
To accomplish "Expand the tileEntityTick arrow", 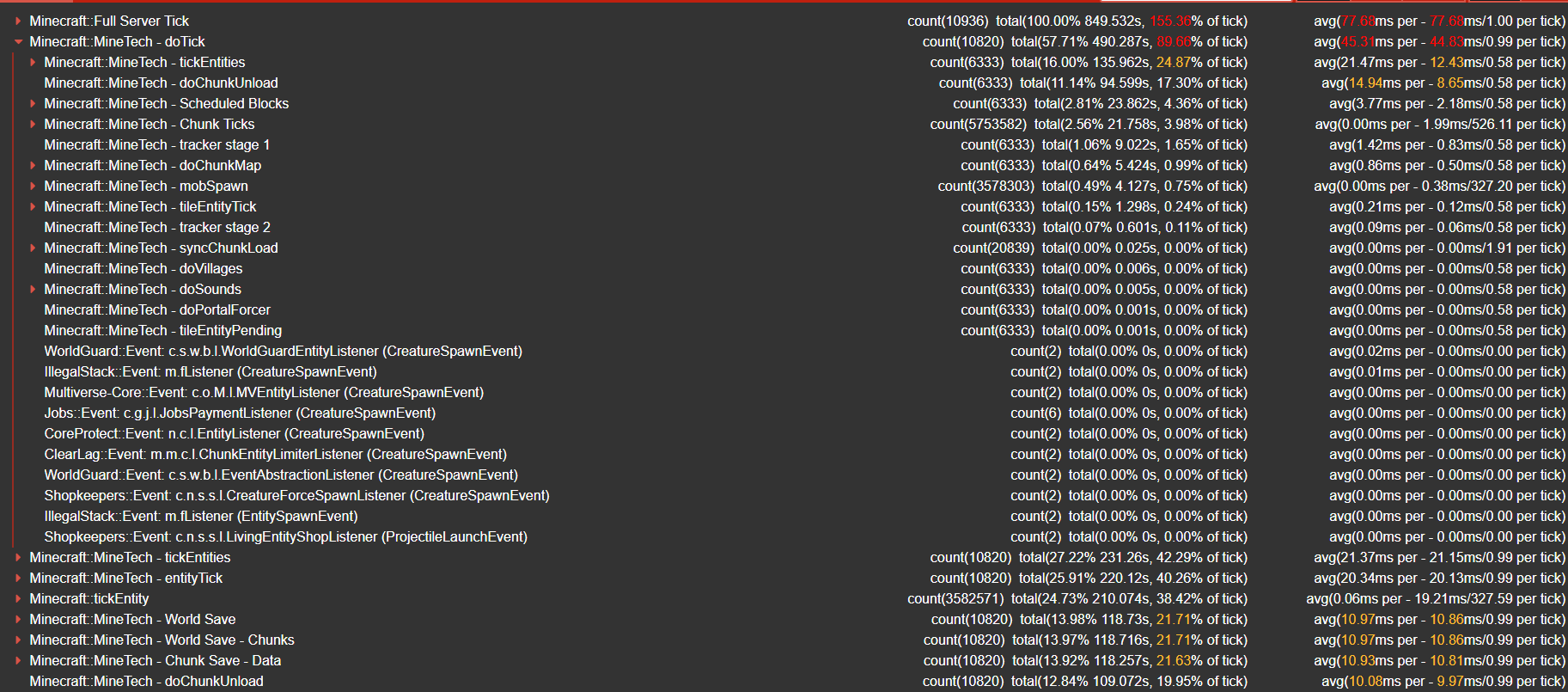I will pyautogui.click(x=33, y=206).
